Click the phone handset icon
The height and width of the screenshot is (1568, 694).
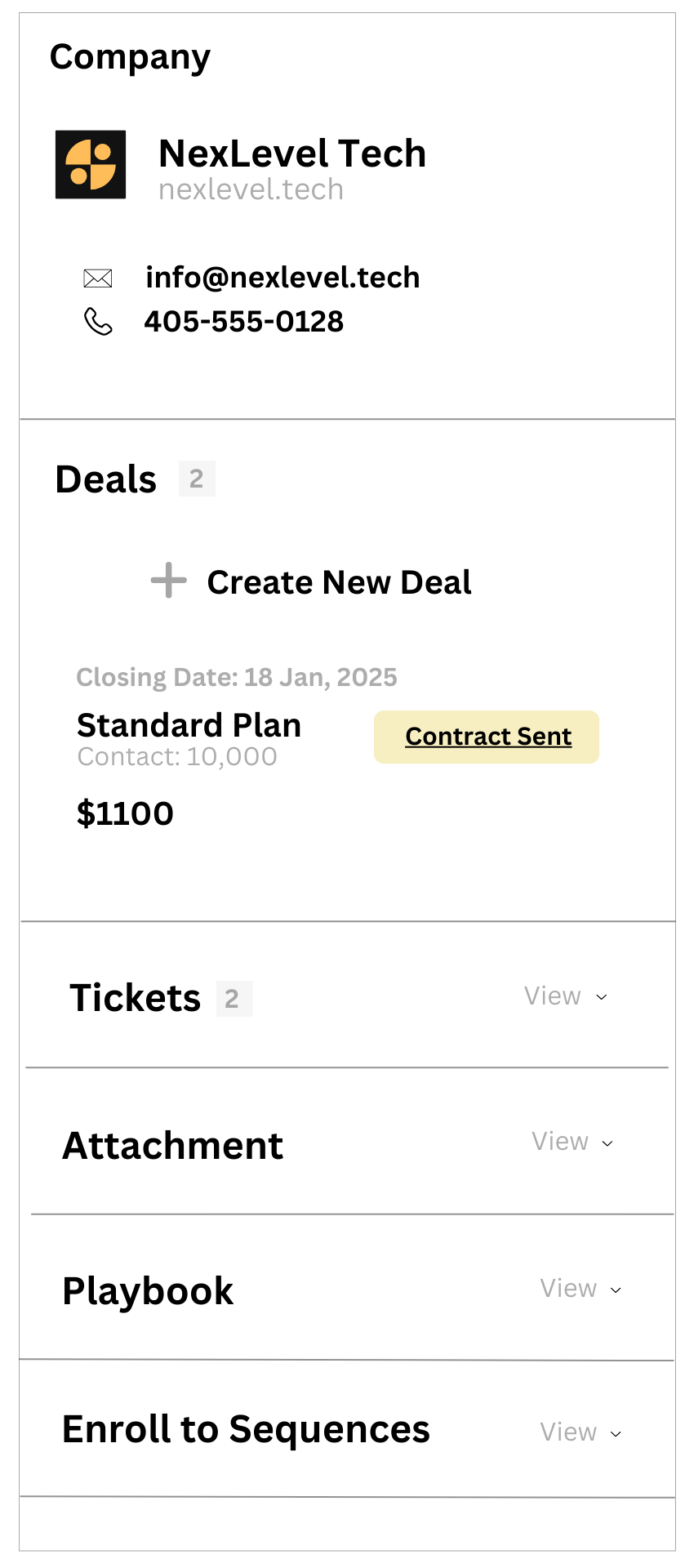98,322
